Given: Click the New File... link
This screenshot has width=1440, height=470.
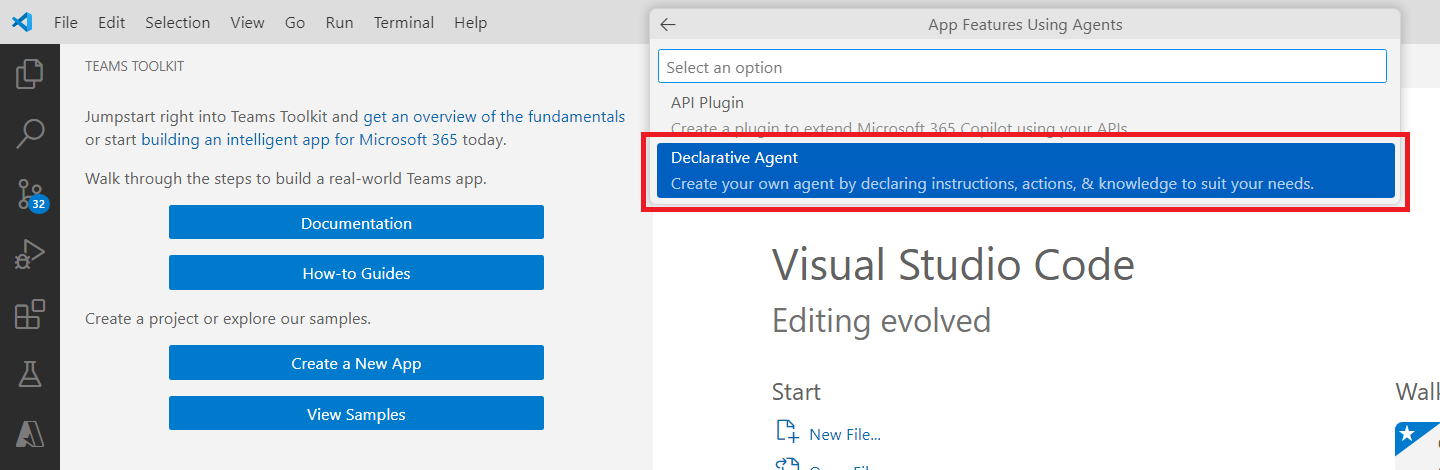Looking at the screenshot, I should tap(844, 434).
